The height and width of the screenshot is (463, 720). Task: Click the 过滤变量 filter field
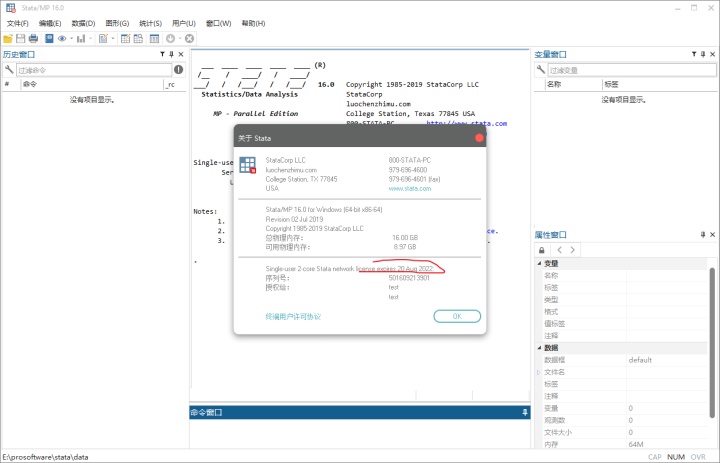coord(632,70)
